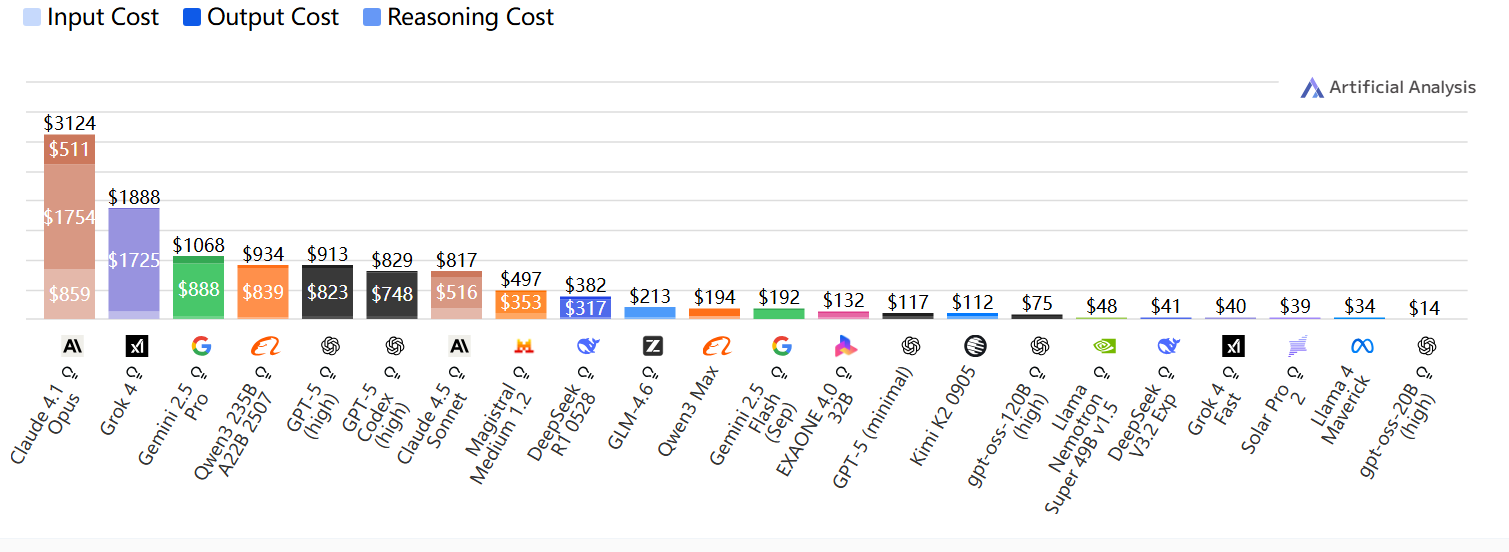1509x552 pixels.
Task: Click the $213 total above the GLM-4.6 bar
Action: point(650,296)
